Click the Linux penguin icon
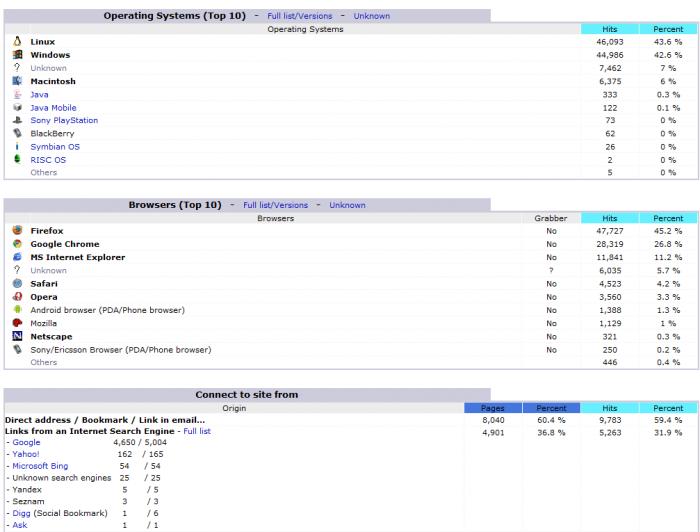 pyautogui.click(x=17, y=42)
